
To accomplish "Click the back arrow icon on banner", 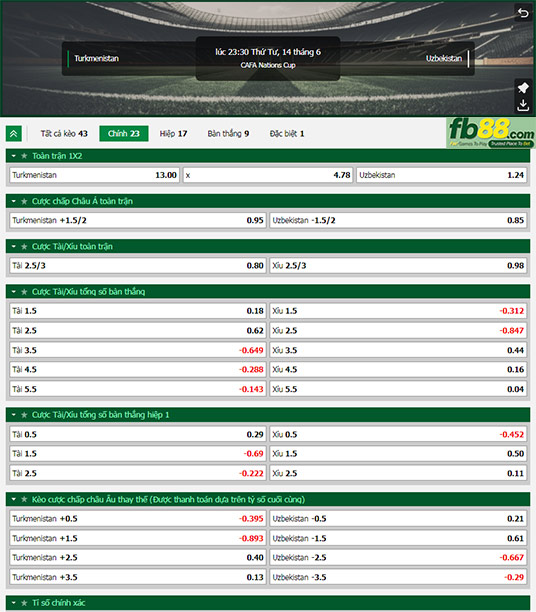I will coord(523,13).
